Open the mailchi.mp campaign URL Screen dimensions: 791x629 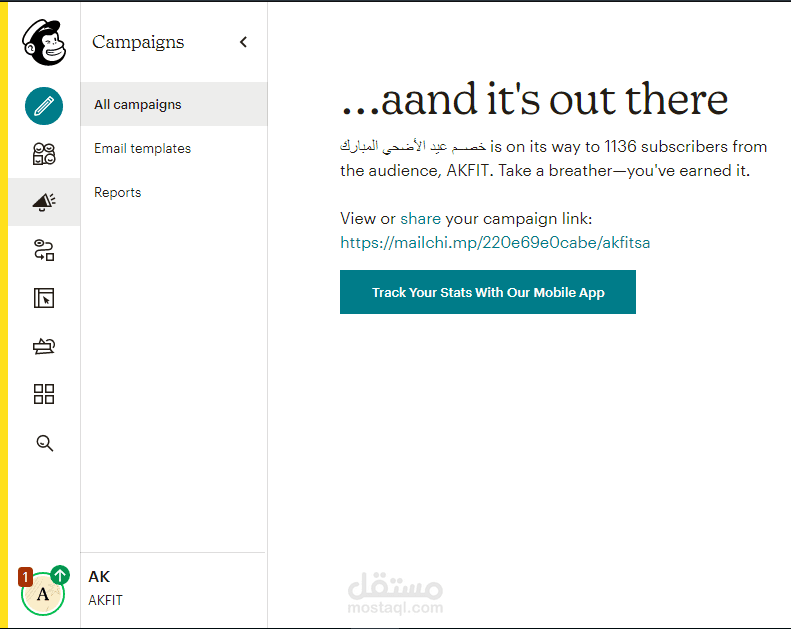pos(495,243)
